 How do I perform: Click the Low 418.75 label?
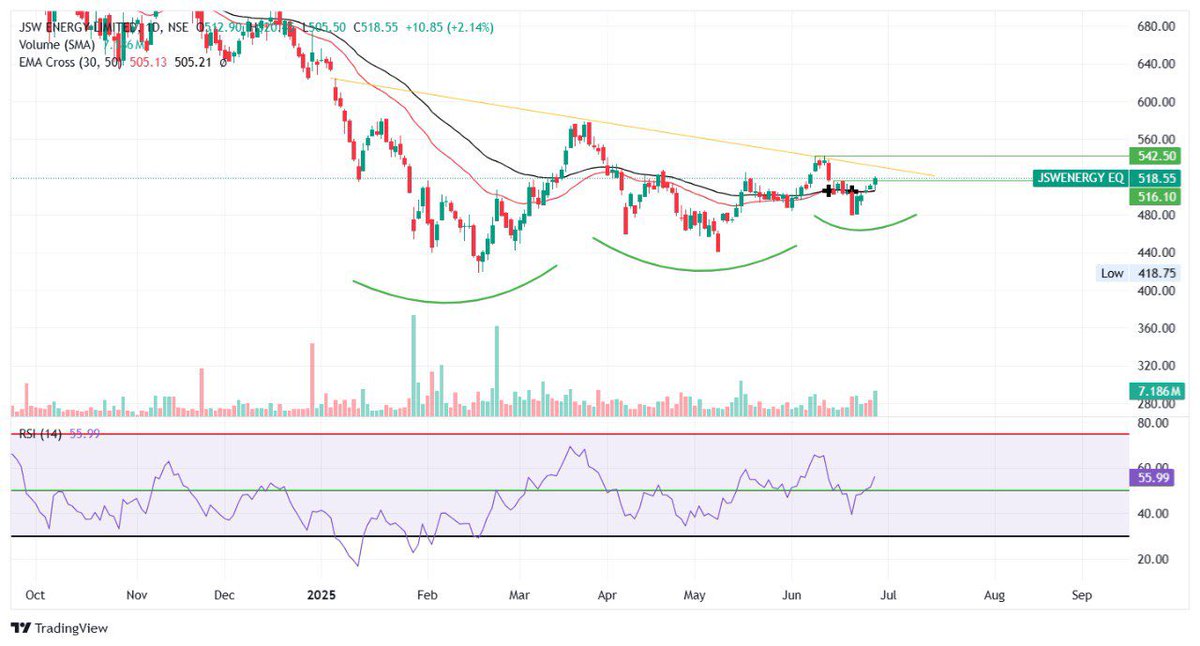click(1140, 273)
